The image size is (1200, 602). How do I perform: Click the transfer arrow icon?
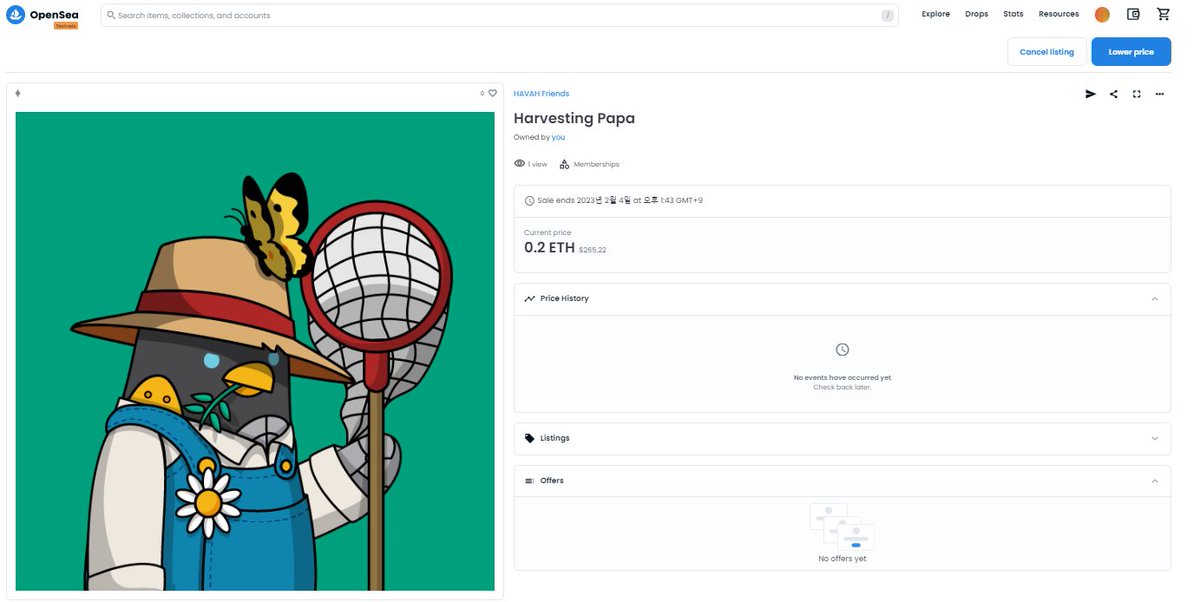(1091, 94)
